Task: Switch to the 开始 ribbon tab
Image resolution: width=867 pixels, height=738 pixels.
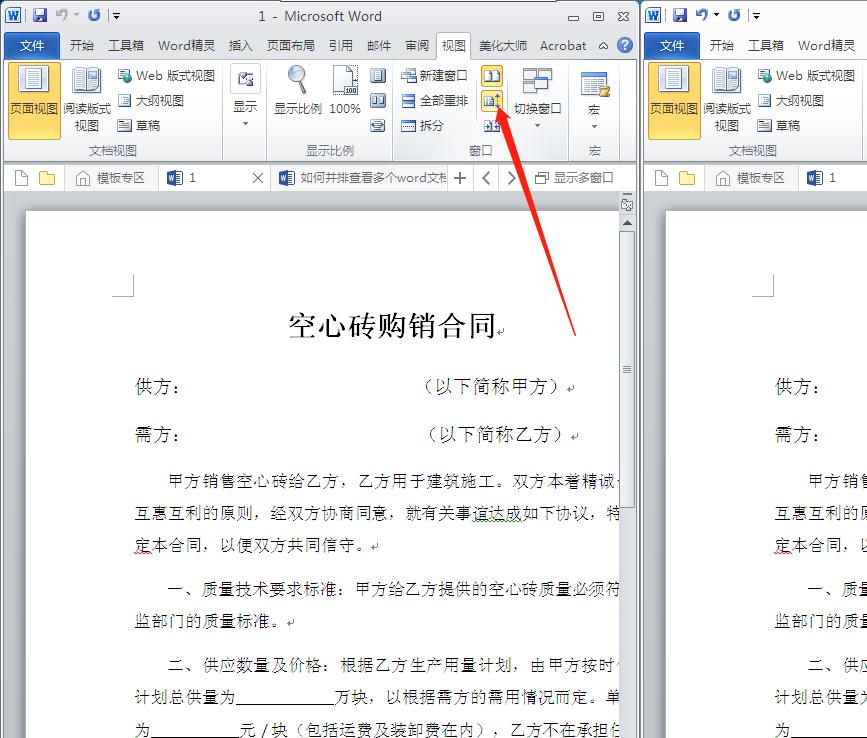Action: tap(82, 45)
